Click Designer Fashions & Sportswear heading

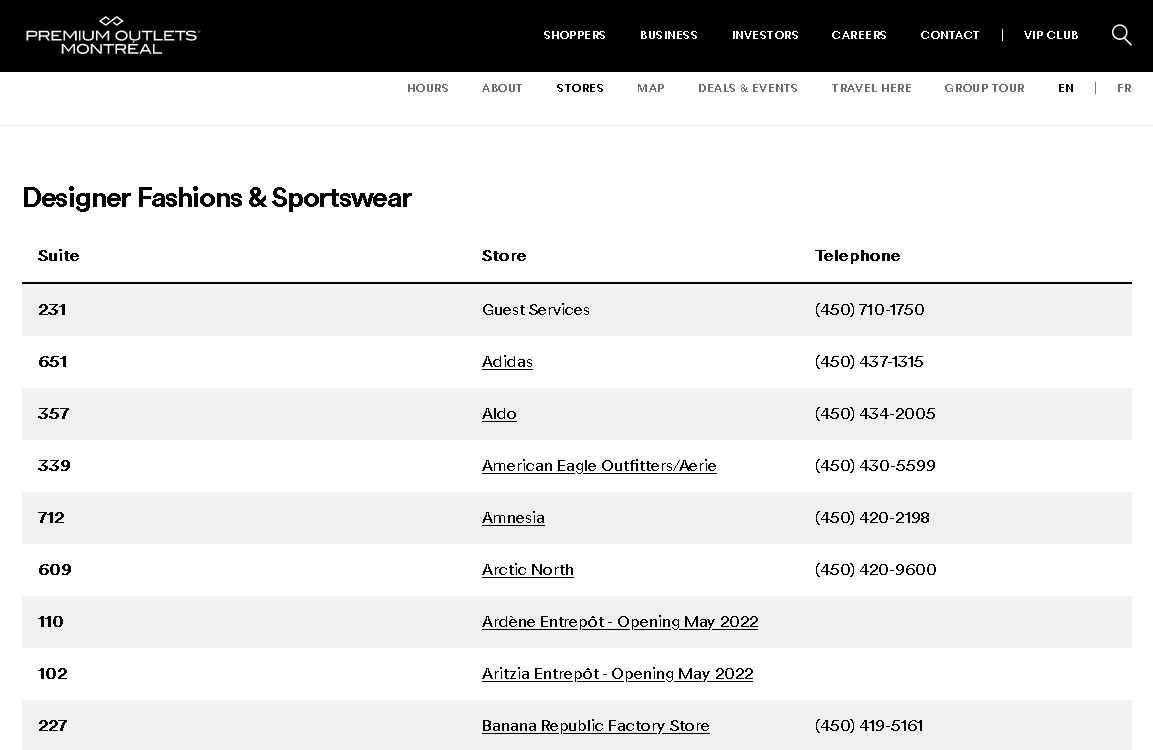pos(217,198)
